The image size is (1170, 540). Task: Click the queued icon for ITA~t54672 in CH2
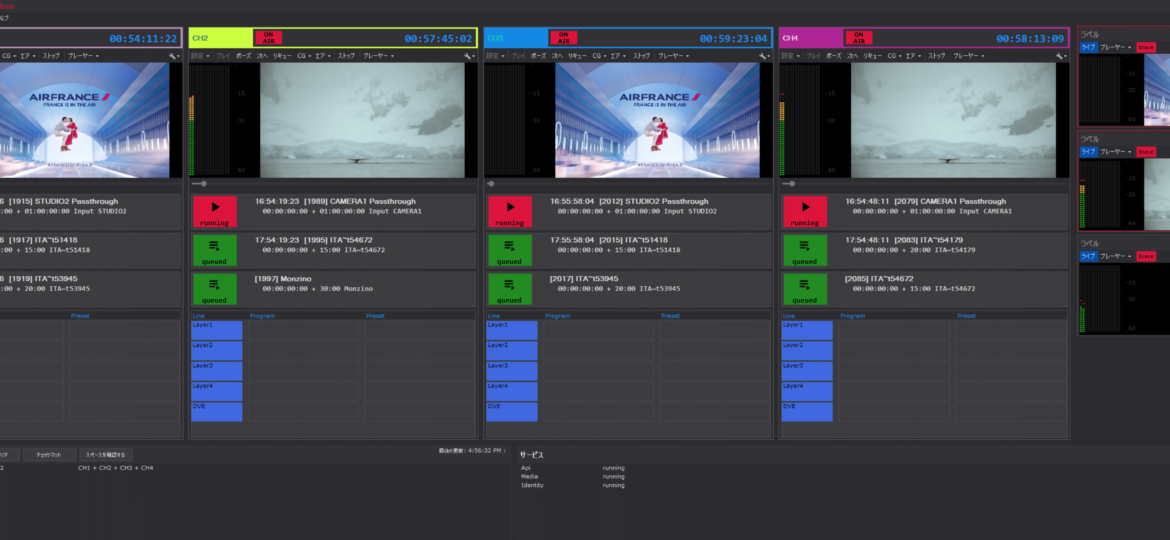click(x=214, y=250)
